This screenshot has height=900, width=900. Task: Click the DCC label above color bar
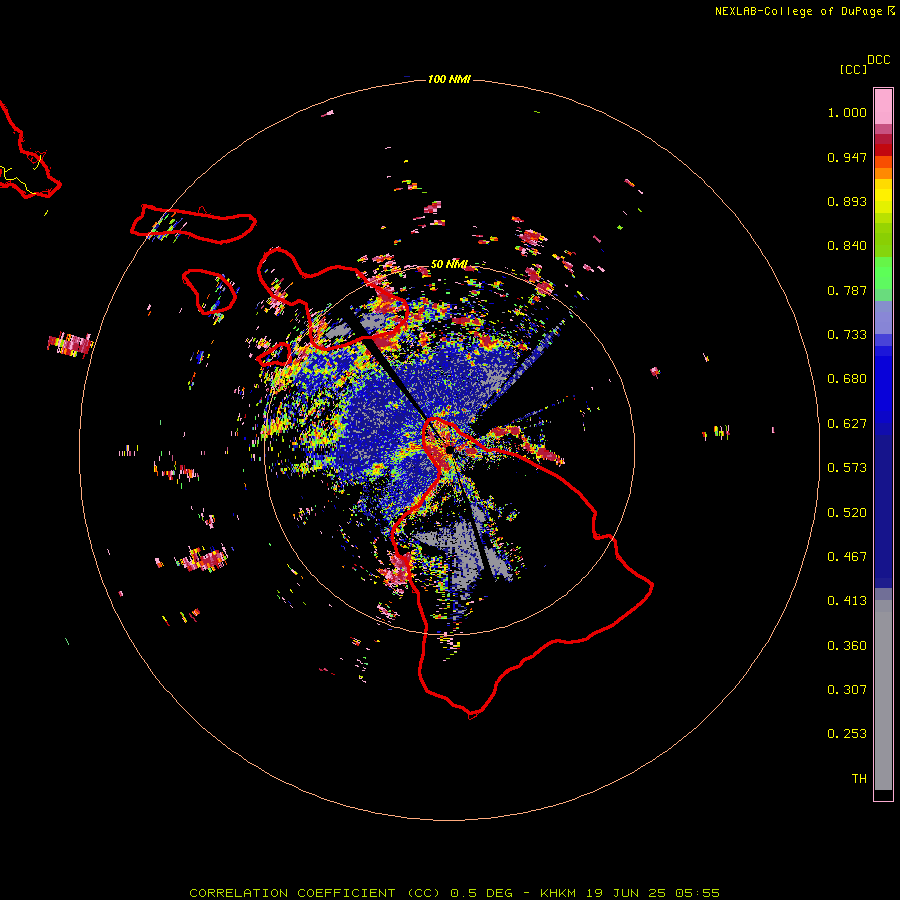point(879,60)
